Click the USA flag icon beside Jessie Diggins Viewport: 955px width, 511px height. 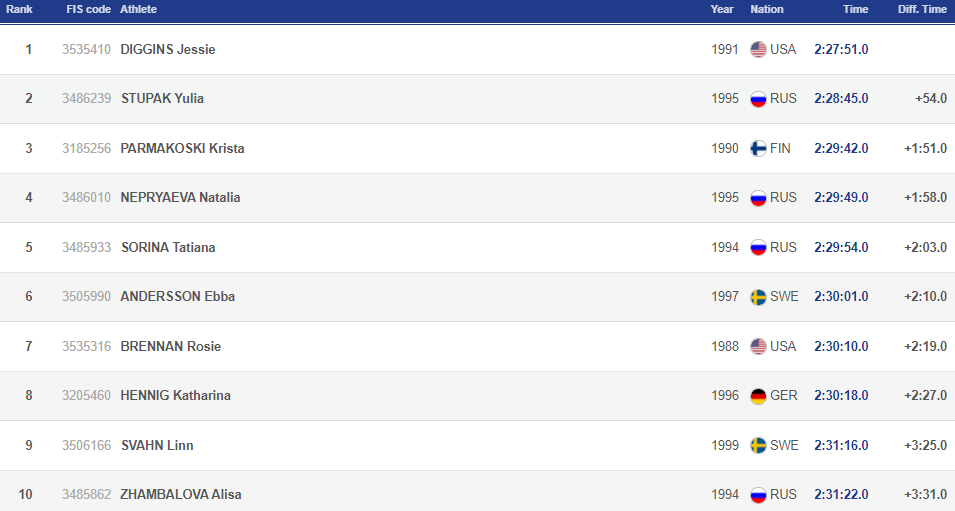758,49
